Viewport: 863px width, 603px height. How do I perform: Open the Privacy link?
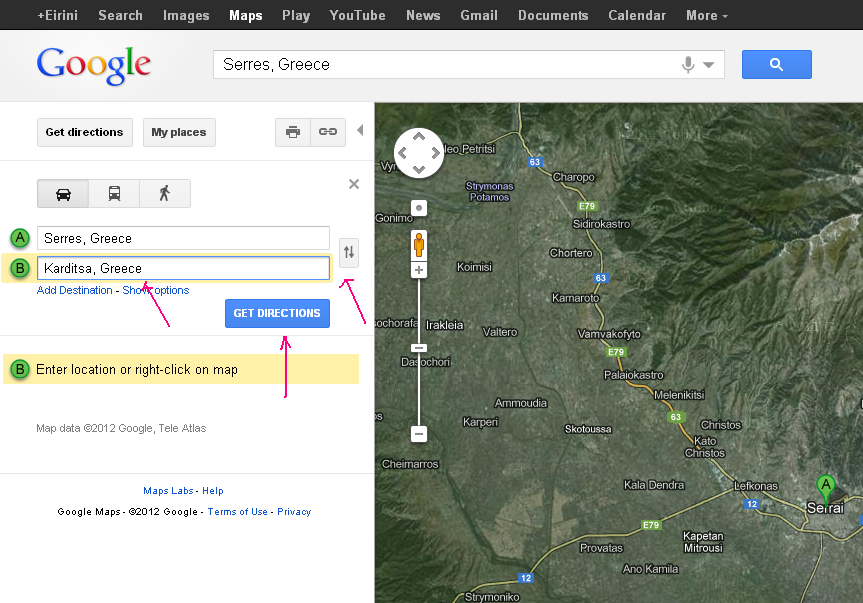point(294,512)
